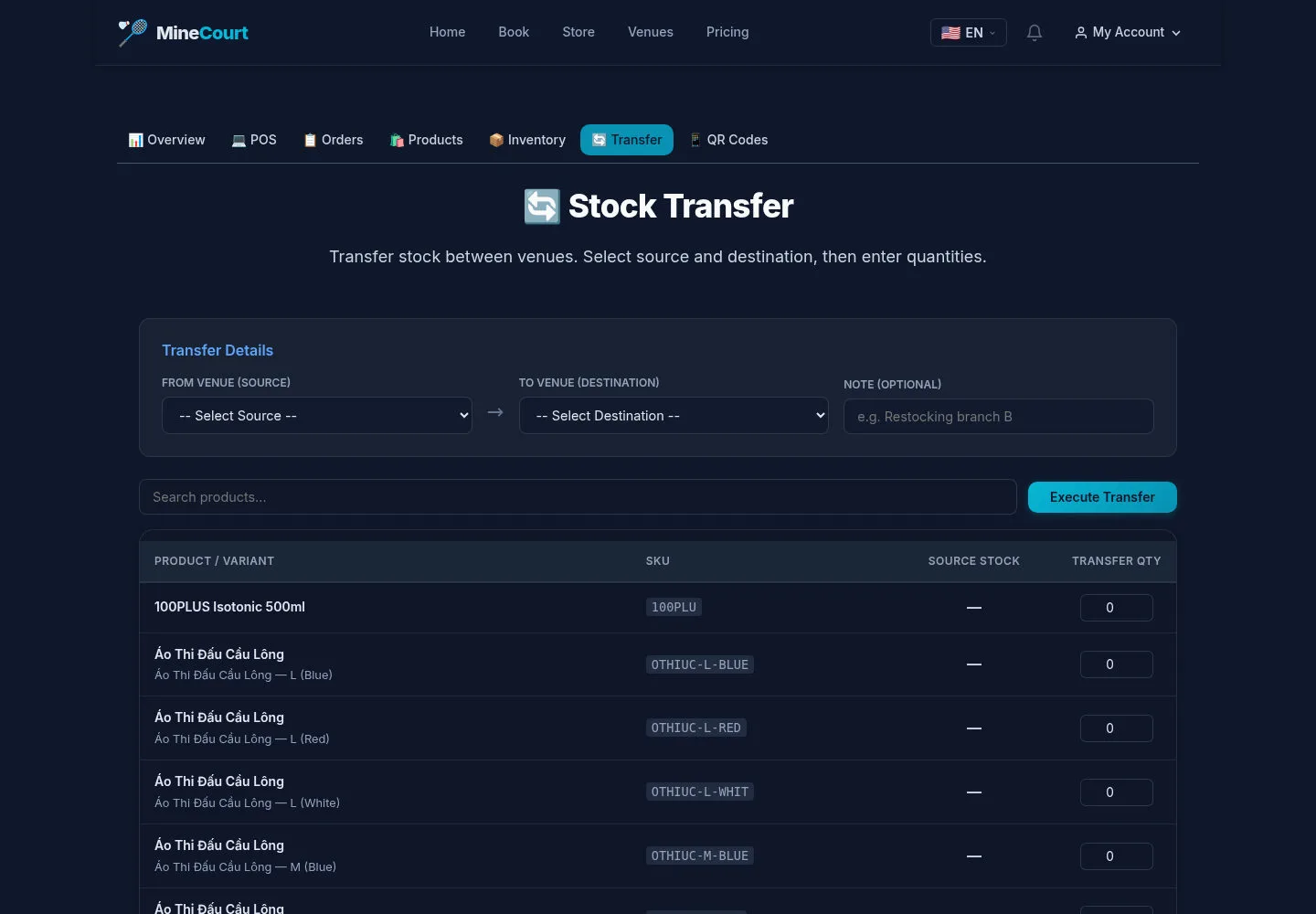Screen dimensions: 1316x914
Task: Click the PRODUCT / VARIANT column header
Action: pos(214,561)
